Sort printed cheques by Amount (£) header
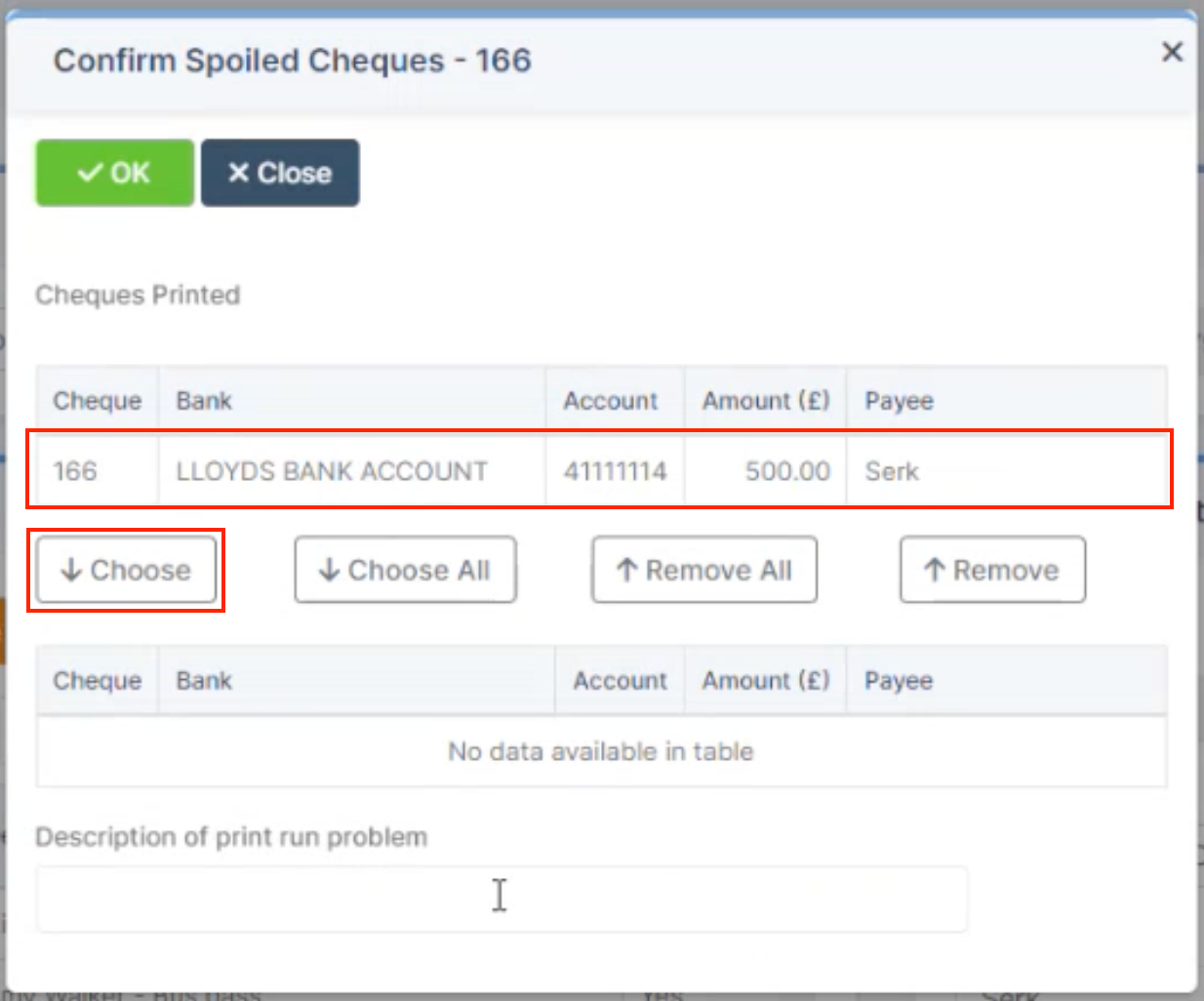The width and height of the screenshot is (1204, 1001). (x=766, y=401)
